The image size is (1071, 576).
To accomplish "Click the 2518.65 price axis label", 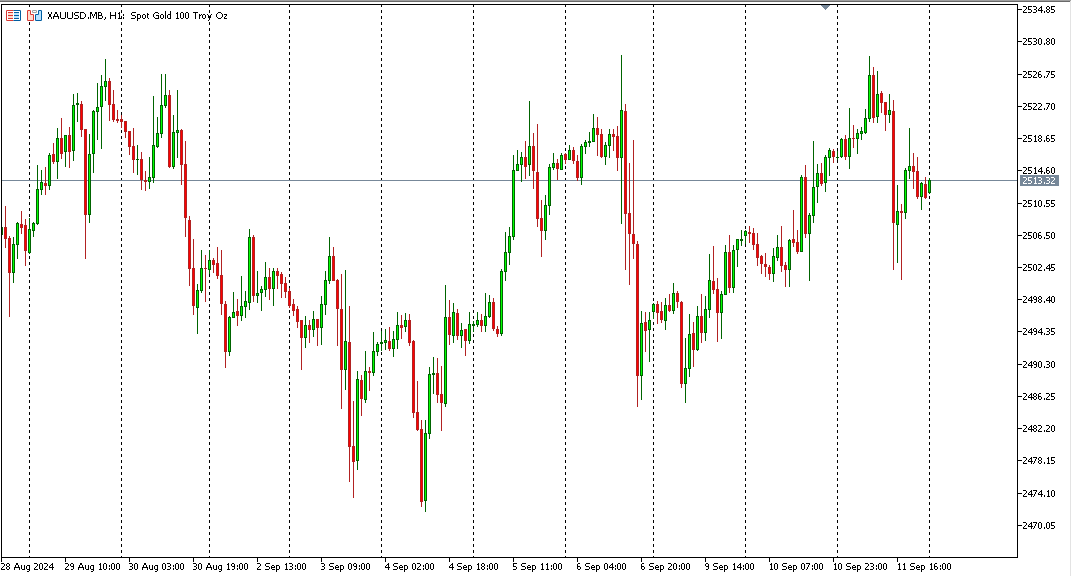I will coord(1038,139).
